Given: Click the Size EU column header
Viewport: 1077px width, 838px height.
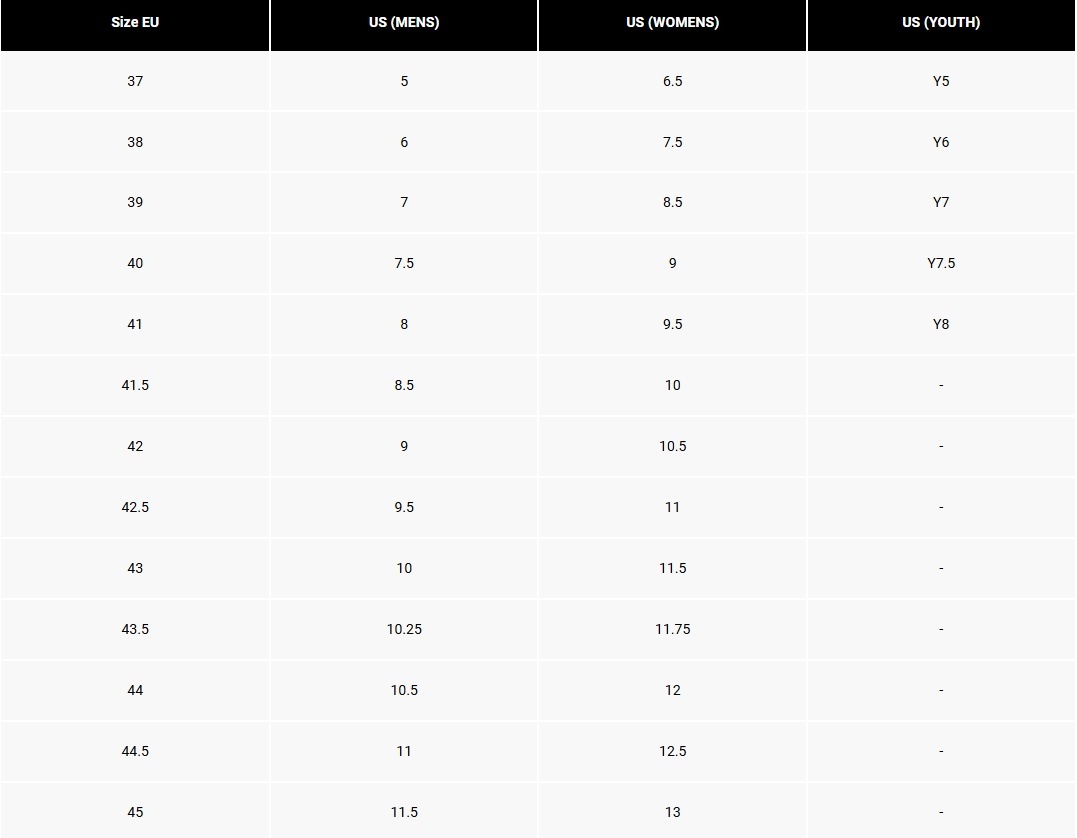Looking at the screenshot, I should [135, 22].
